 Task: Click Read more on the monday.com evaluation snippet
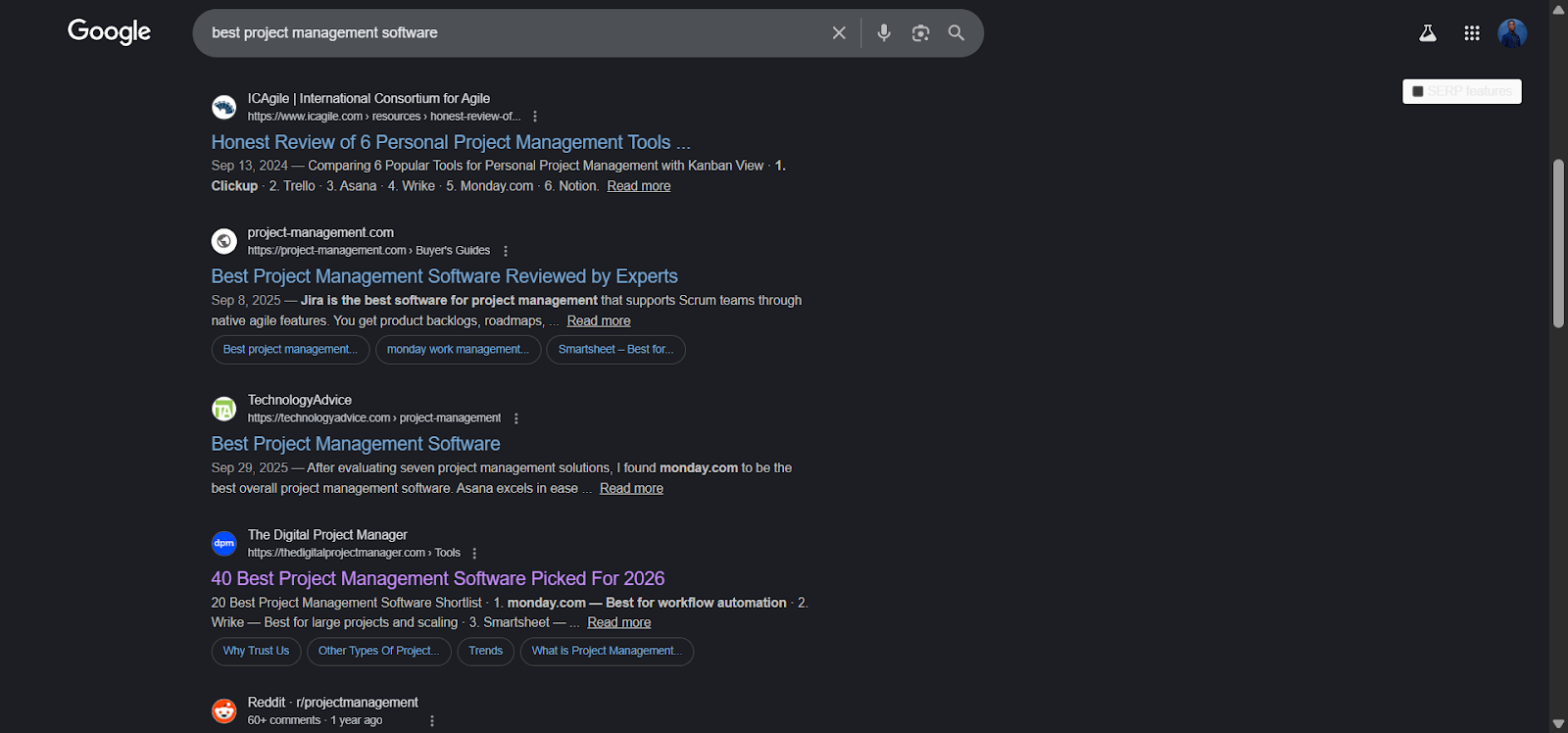pos(631,488)
